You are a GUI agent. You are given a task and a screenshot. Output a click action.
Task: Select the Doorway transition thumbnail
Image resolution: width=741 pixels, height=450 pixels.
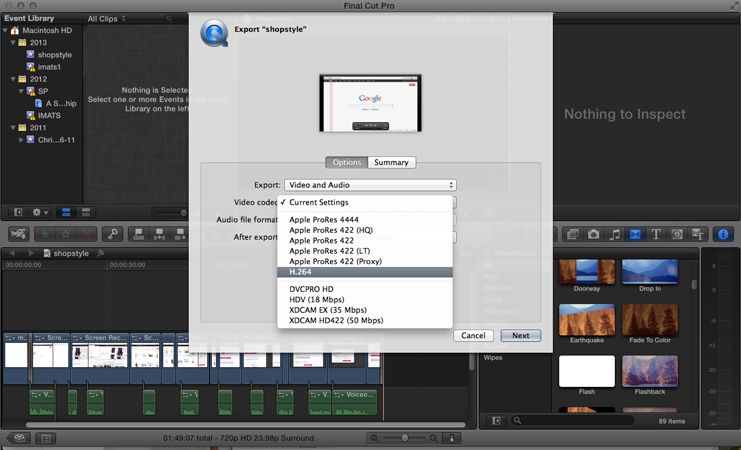point(586,272)
